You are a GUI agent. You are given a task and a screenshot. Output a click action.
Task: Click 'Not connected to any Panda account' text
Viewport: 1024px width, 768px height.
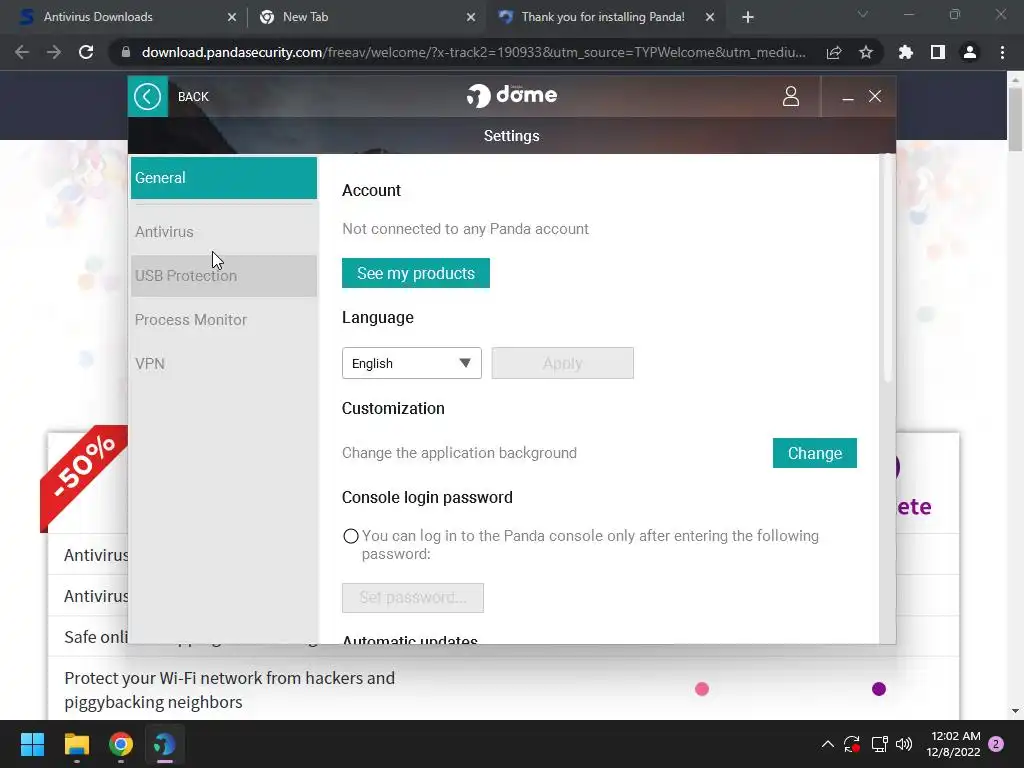pos(465,229)
